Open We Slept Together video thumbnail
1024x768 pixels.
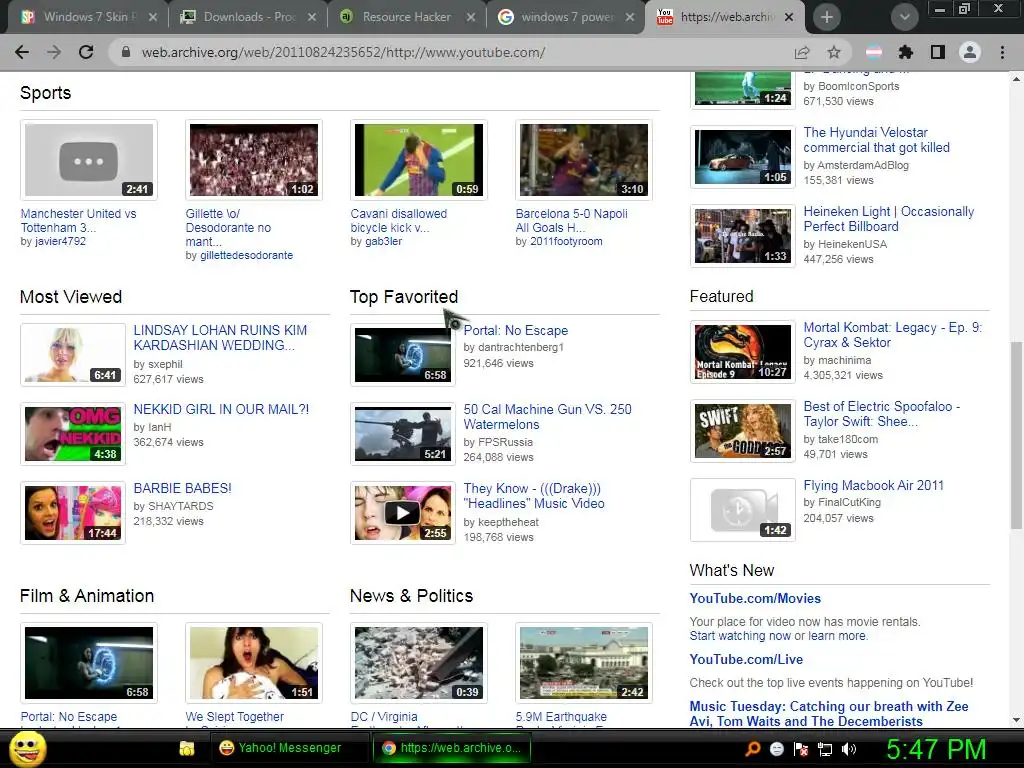(254, 663)
